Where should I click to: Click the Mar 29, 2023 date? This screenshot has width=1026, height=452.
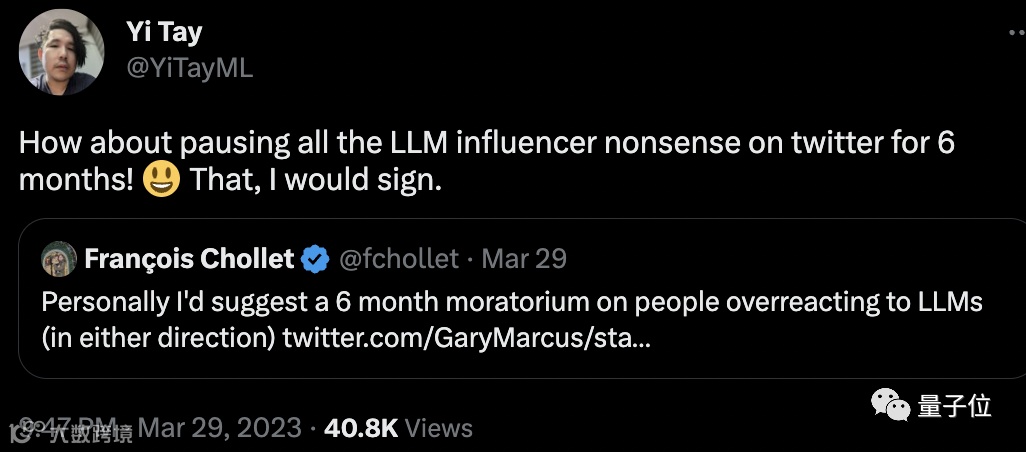click(x=219, y=428)
